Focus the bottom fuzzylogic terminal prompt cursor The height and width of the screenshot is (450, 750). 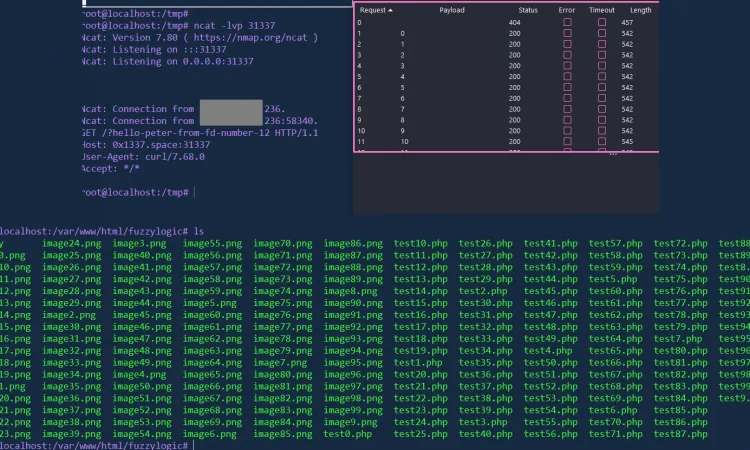pos(194,445)
